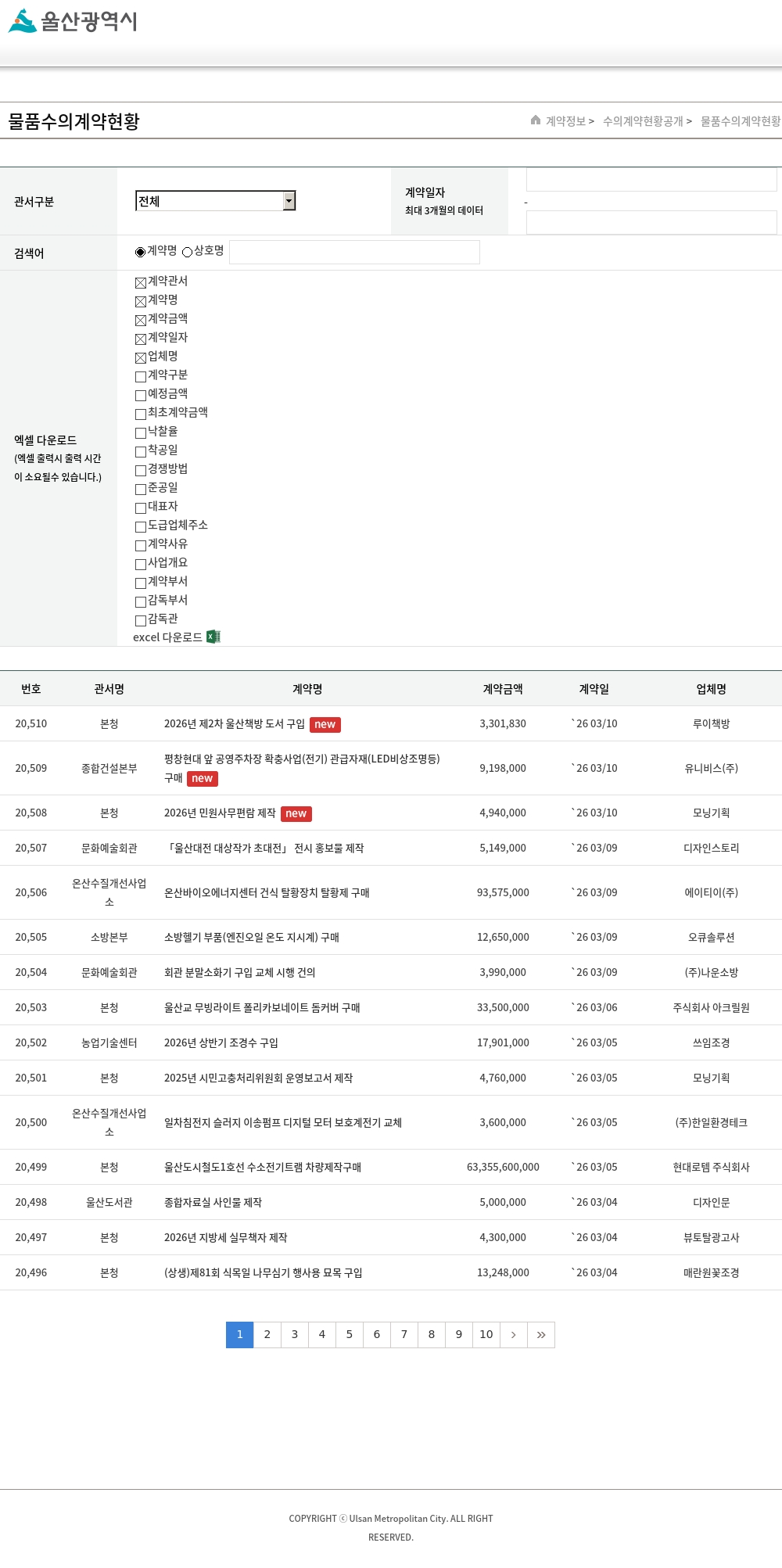Viewport: 782px width, 1568px height.
Task: Click the home icon in breadcrumb
Action: point(536,120)
